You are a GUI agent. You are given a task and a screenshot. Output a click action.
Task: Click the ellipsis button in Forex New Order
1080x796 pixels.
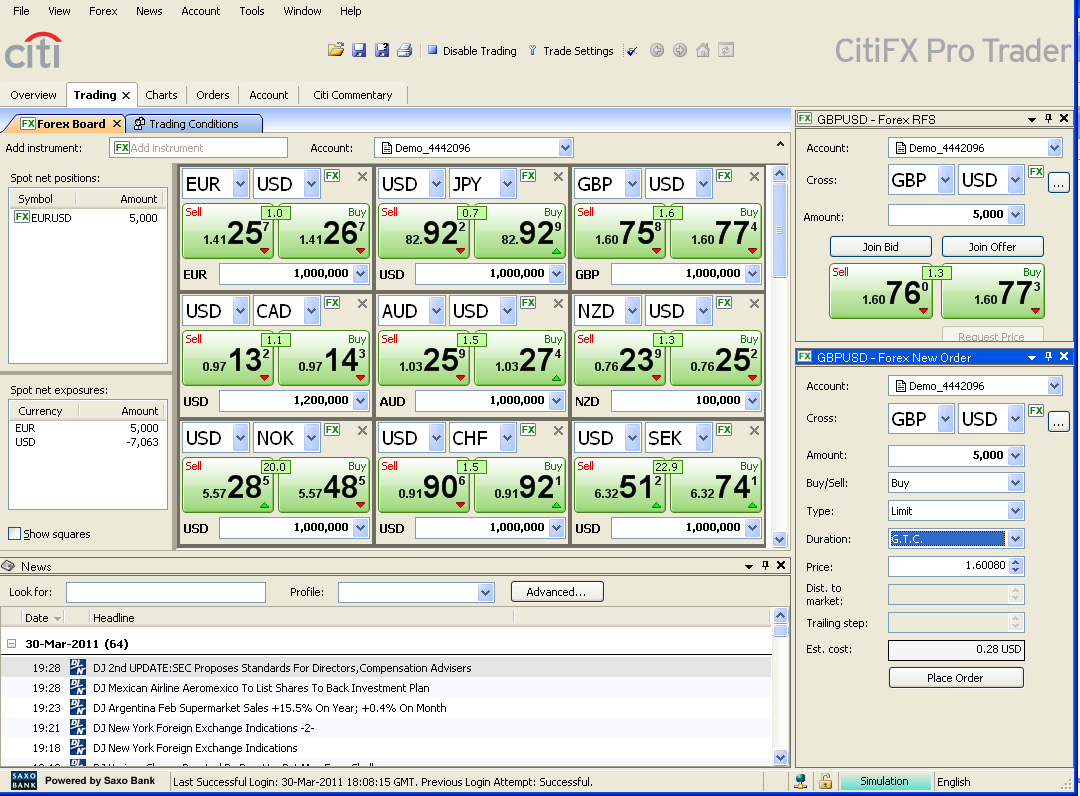pos(1059,421)
